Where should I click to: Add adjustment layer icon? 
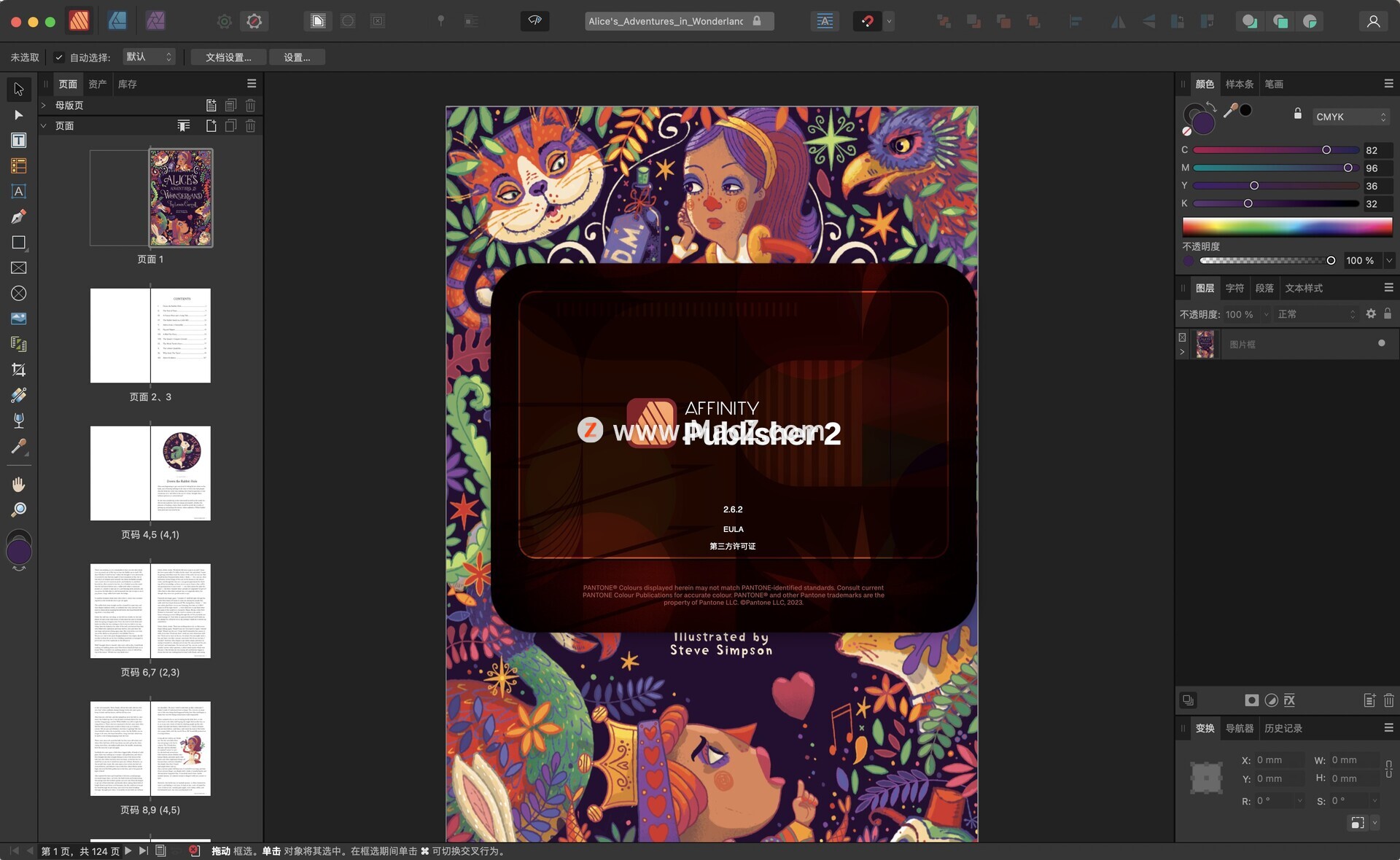point(1271,700)
